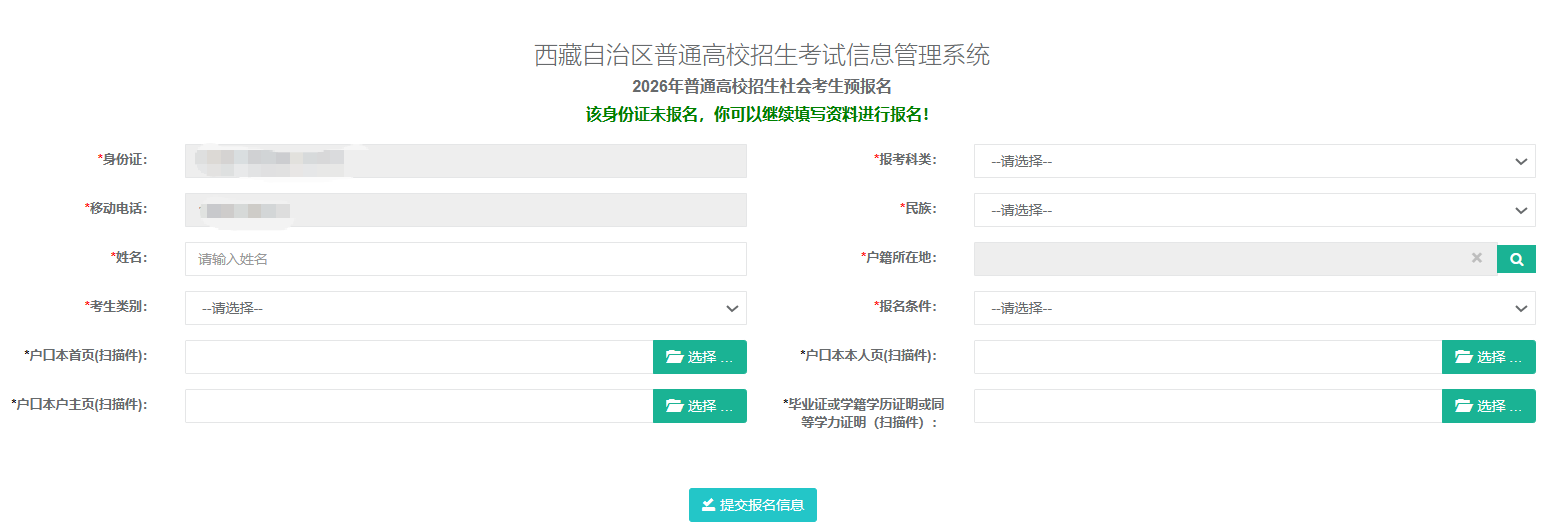1562x525 pixels.
Task: Click the 户口本本人页 folder select button
Action: (1488, 357)
